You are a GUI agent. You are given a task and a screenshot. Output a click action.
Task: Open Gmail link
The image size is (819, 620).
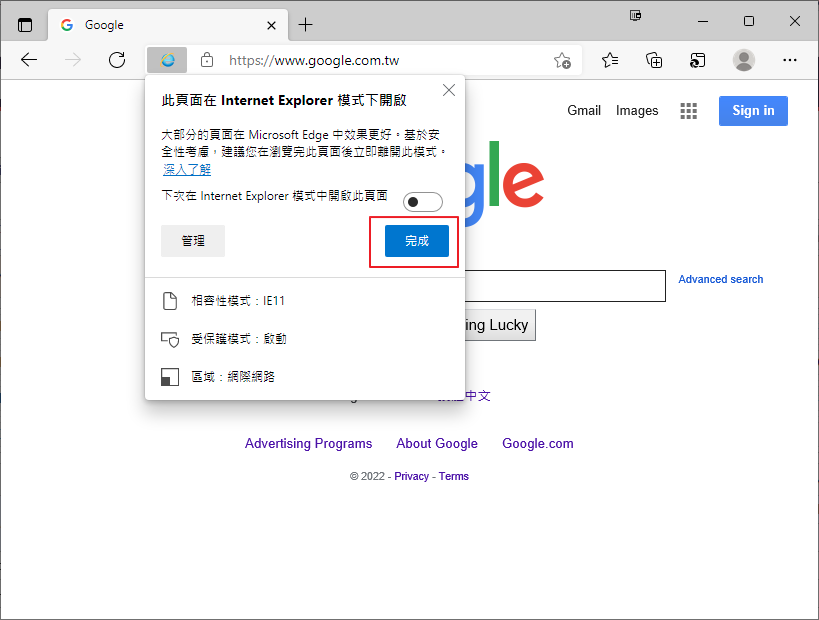coord(584,111)
